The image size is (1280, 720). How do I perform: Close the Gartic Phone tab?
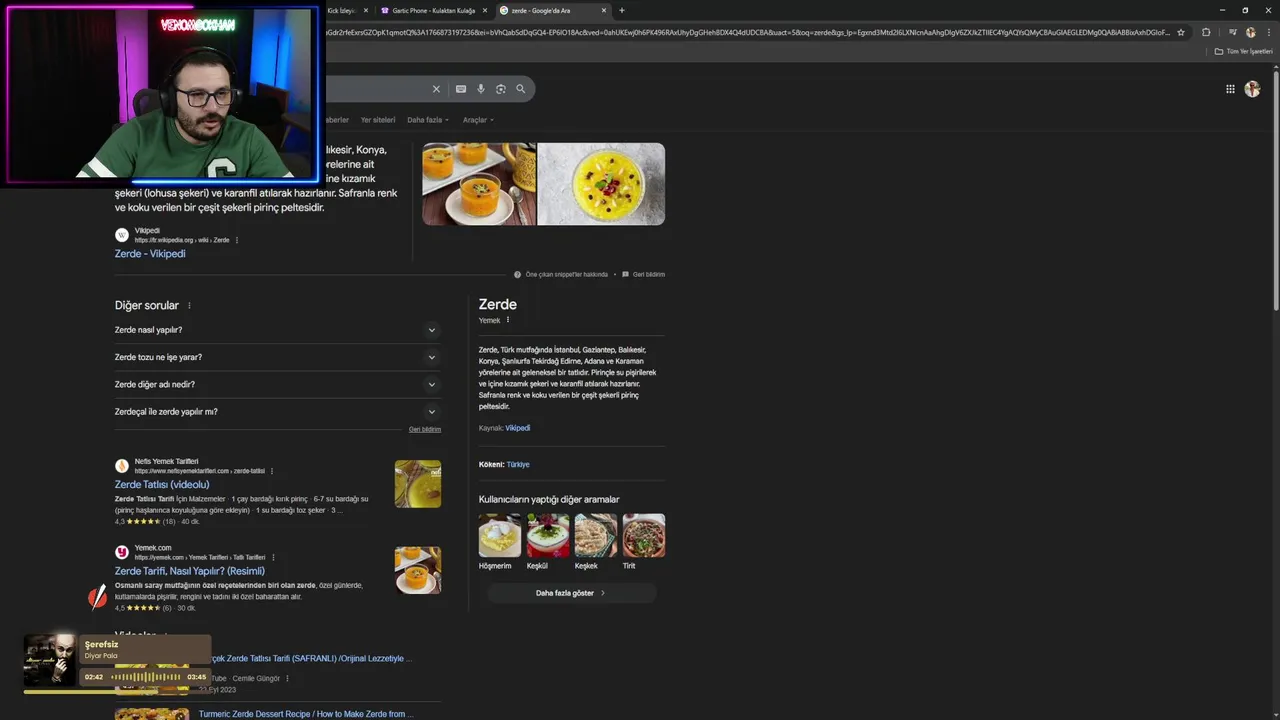485,10
